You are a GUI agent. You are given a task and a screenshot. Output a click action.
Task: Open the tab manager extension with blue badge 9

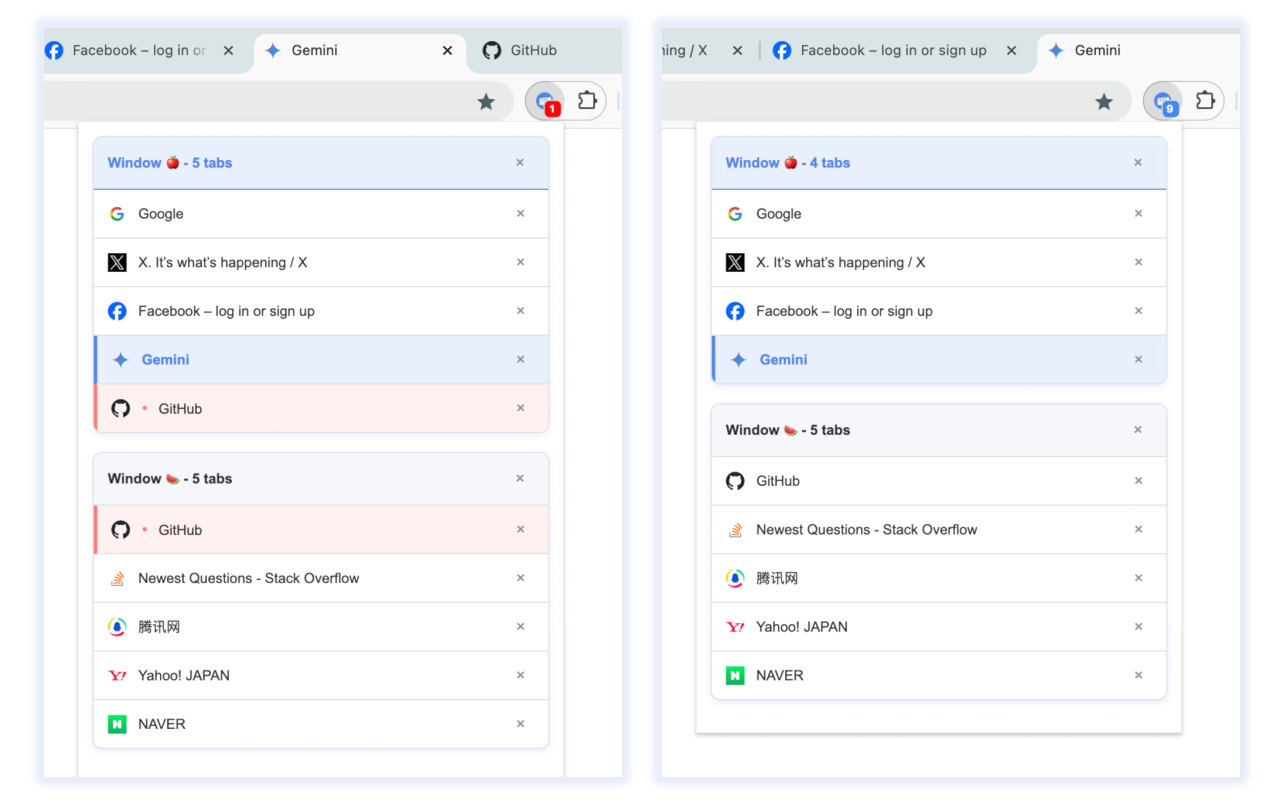click(x=1164, y=101)
